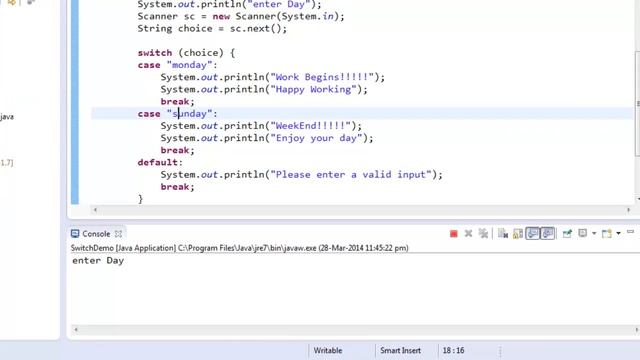640x360 pixels.
Task: Click the Writable status bar entry
Action: pos(328,351)
